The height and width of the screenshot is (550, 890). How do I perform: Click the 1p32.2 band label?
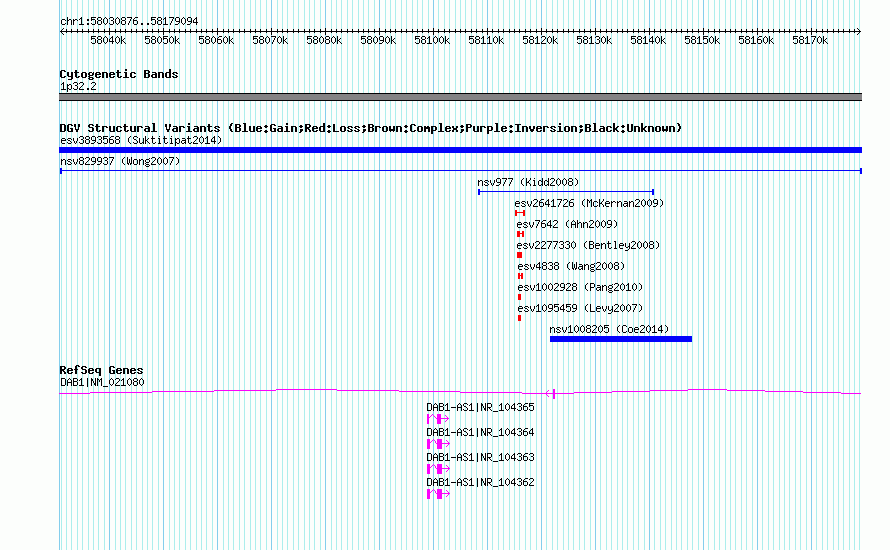(78, 86)
